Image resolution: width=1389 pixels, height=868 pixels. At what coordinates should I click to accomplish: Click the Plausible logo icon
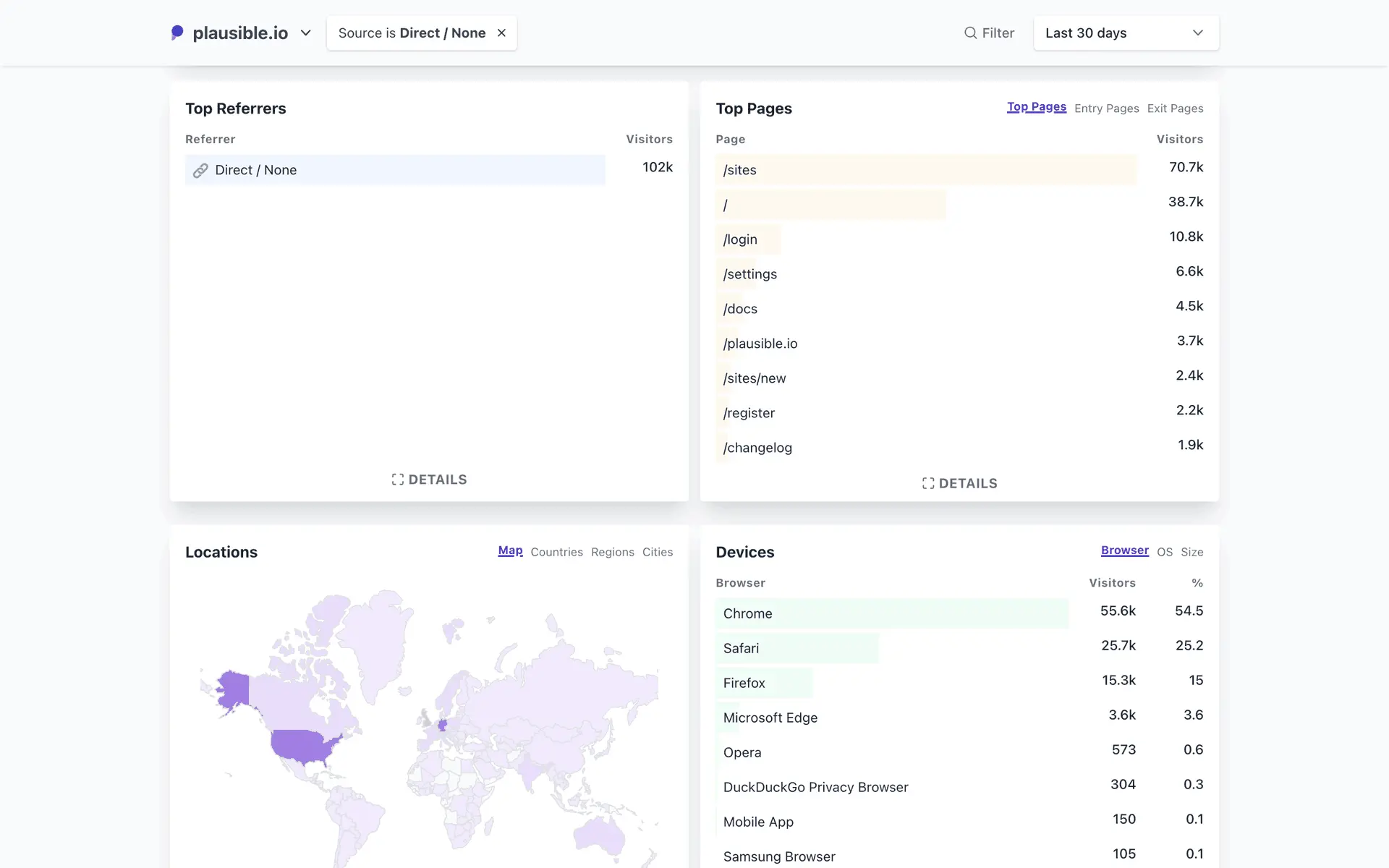177,33
